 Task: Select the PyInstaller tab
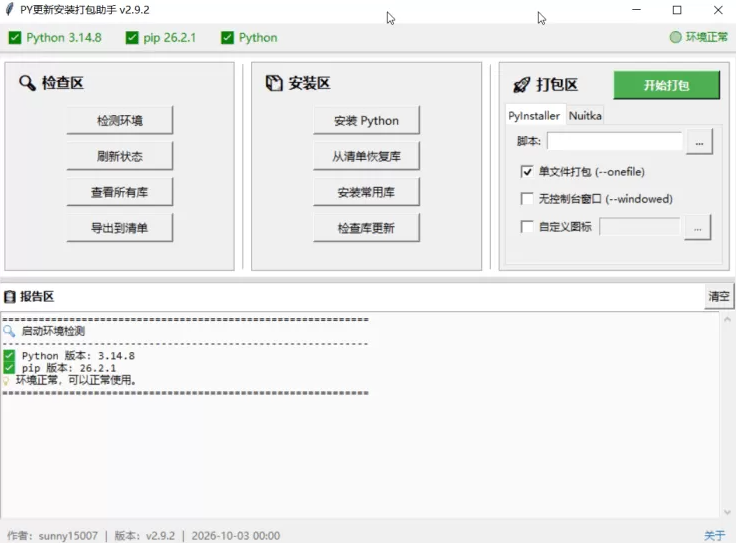tap(534, 115)
